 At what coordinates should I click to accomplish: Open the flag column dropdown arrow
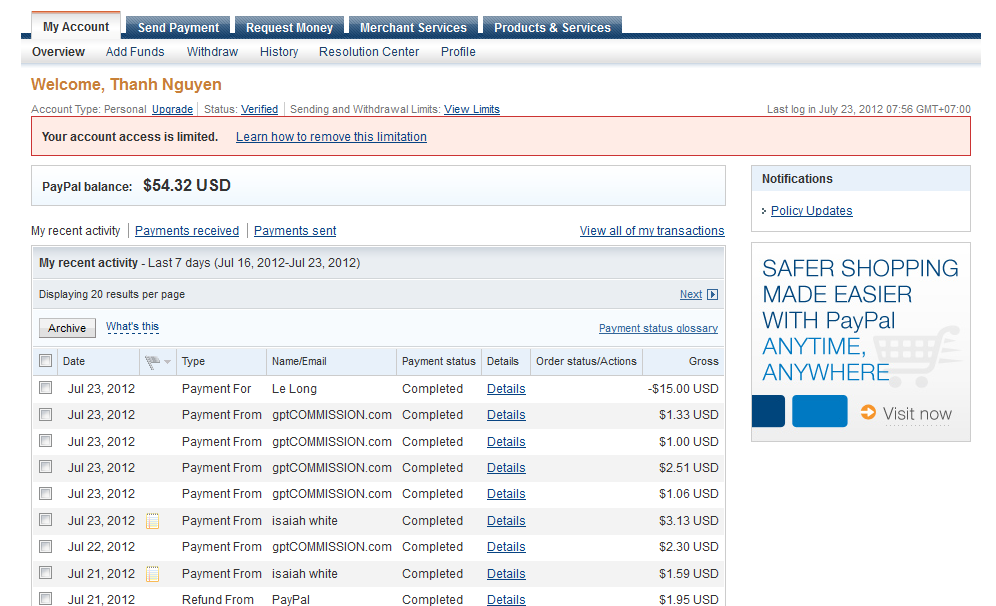(x=168, y=362)
